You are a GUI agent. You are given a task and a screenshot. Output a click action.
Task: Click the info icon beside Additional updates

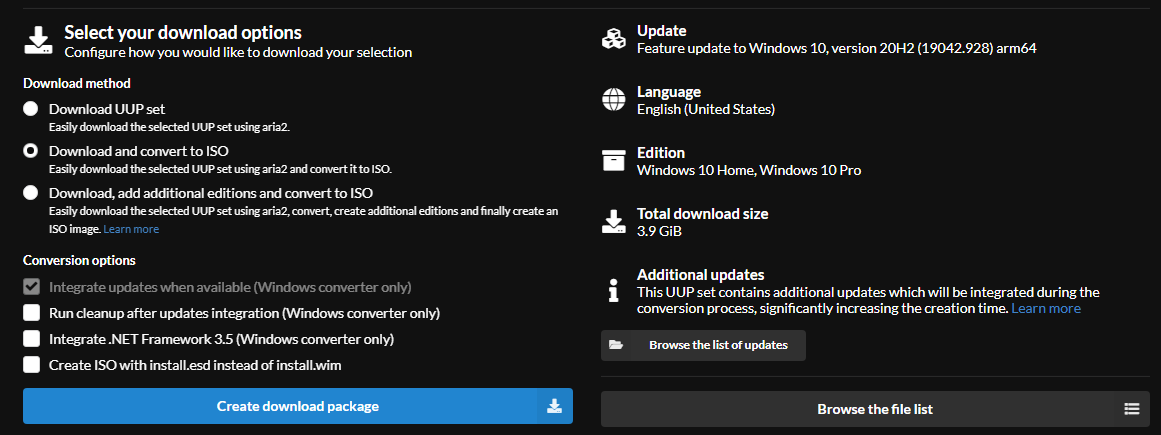point(613,291)
